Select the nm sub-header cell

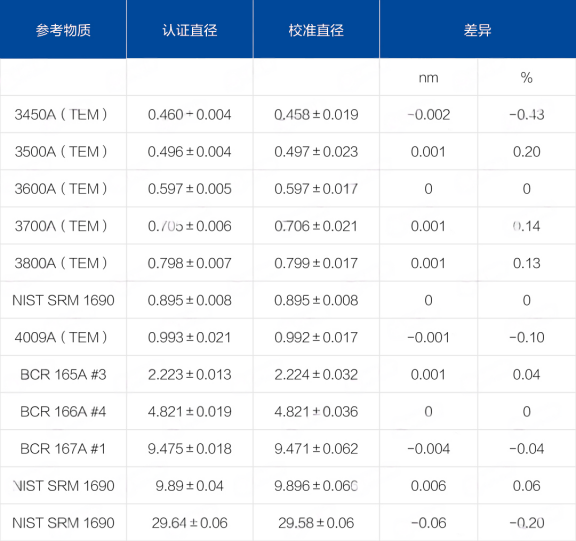click(429, 77)
